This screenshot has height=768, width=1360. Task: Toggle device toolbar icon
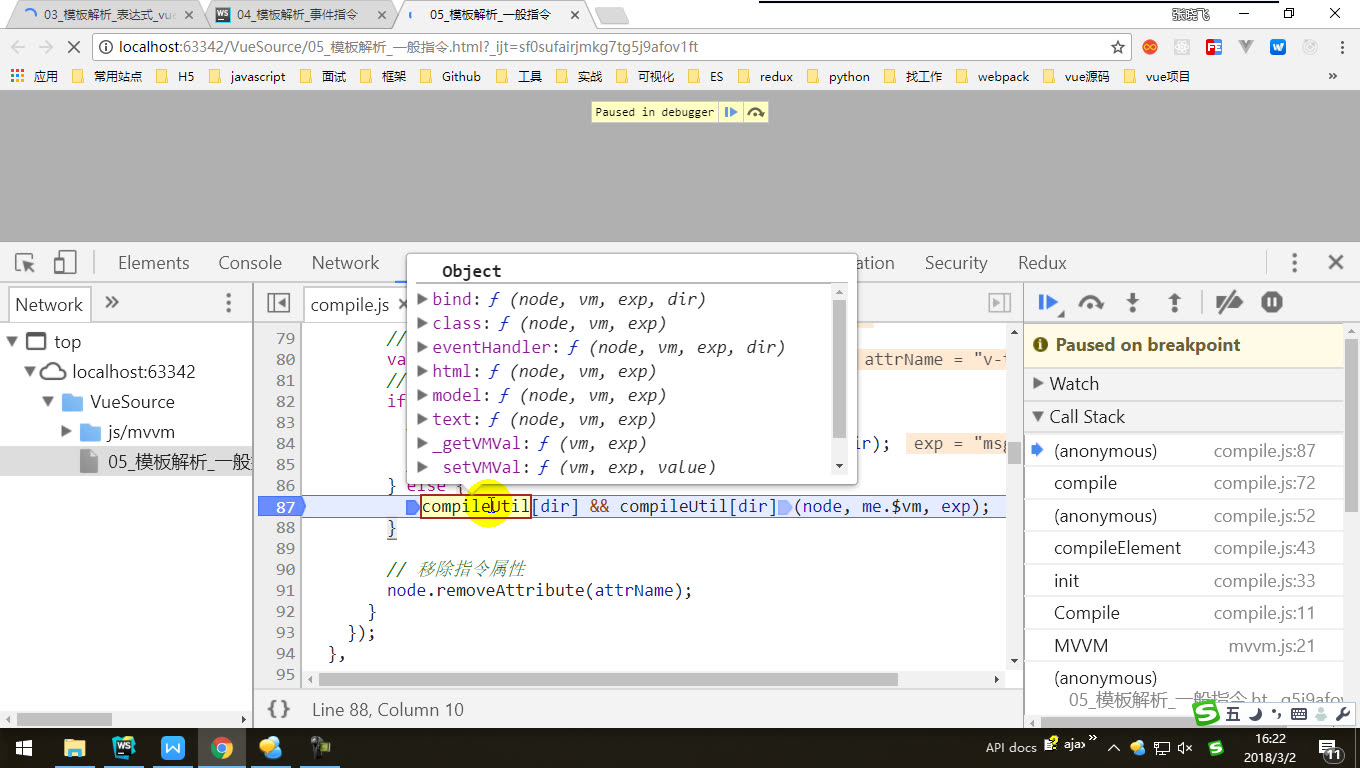tap(65, 263)
